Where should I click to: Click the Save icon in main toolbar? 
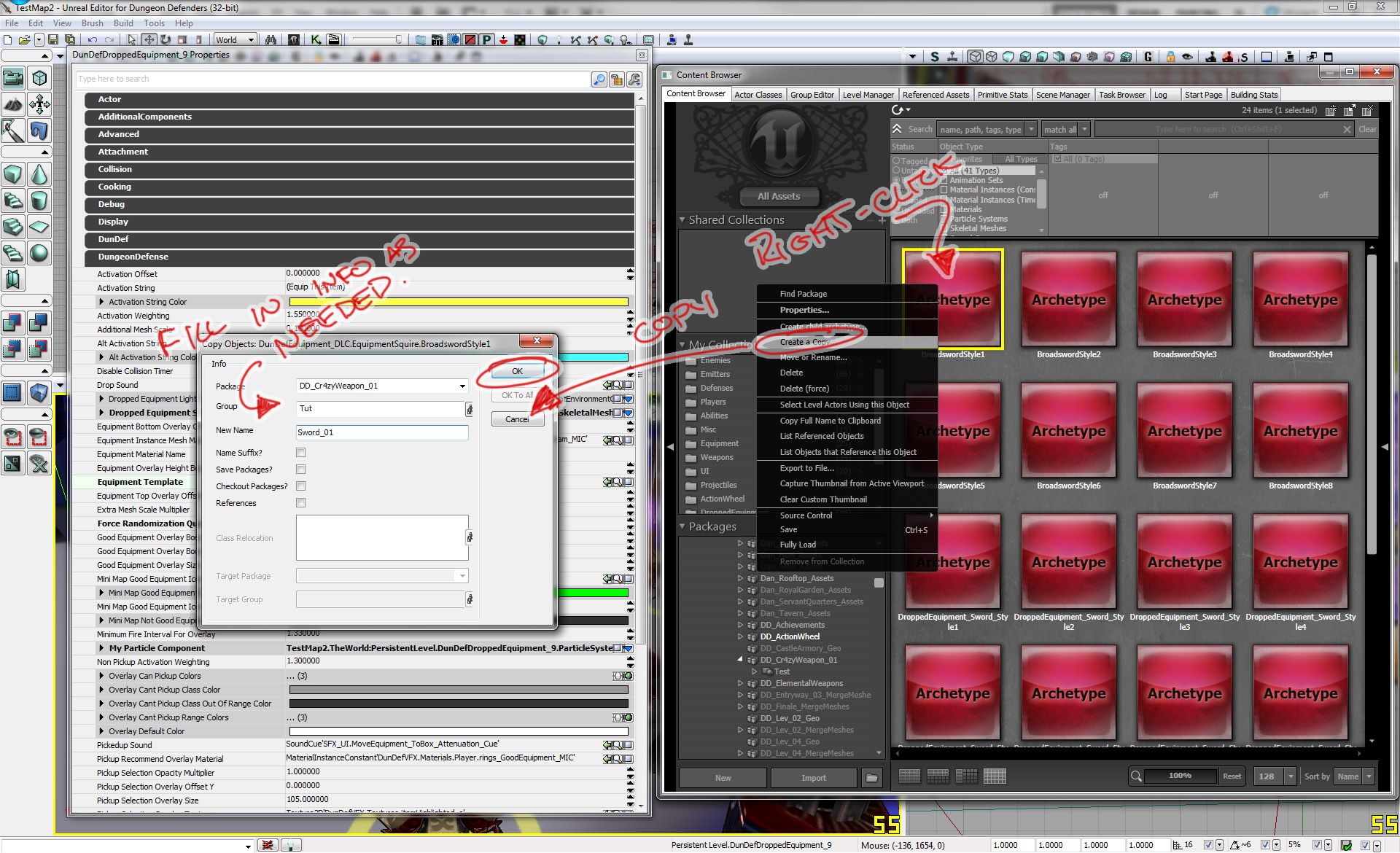tap(53, 40)
